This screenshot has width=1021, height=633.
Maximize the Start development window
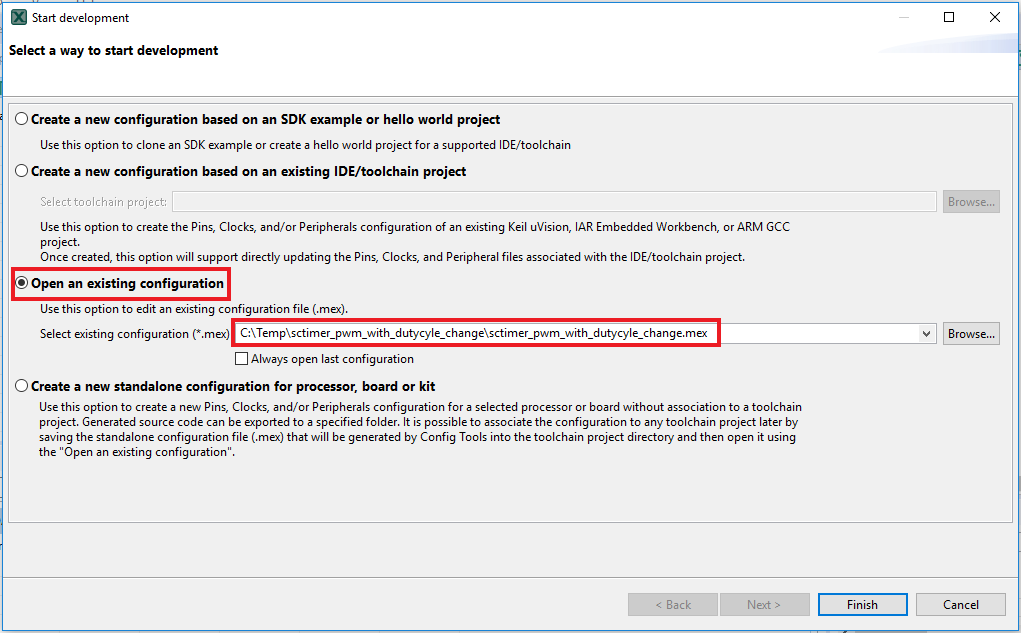(x=949, y=18)
